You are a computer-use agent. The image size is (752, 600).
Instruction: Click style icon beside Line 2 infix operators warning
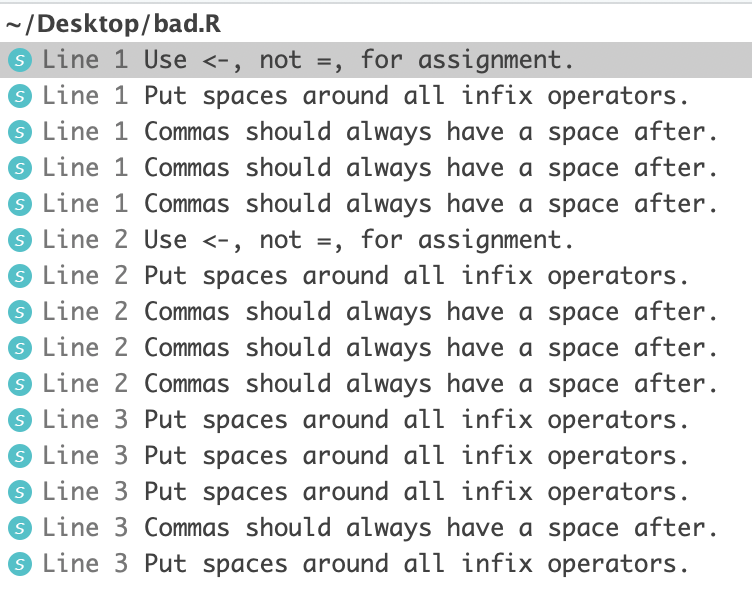click(20, 276)
